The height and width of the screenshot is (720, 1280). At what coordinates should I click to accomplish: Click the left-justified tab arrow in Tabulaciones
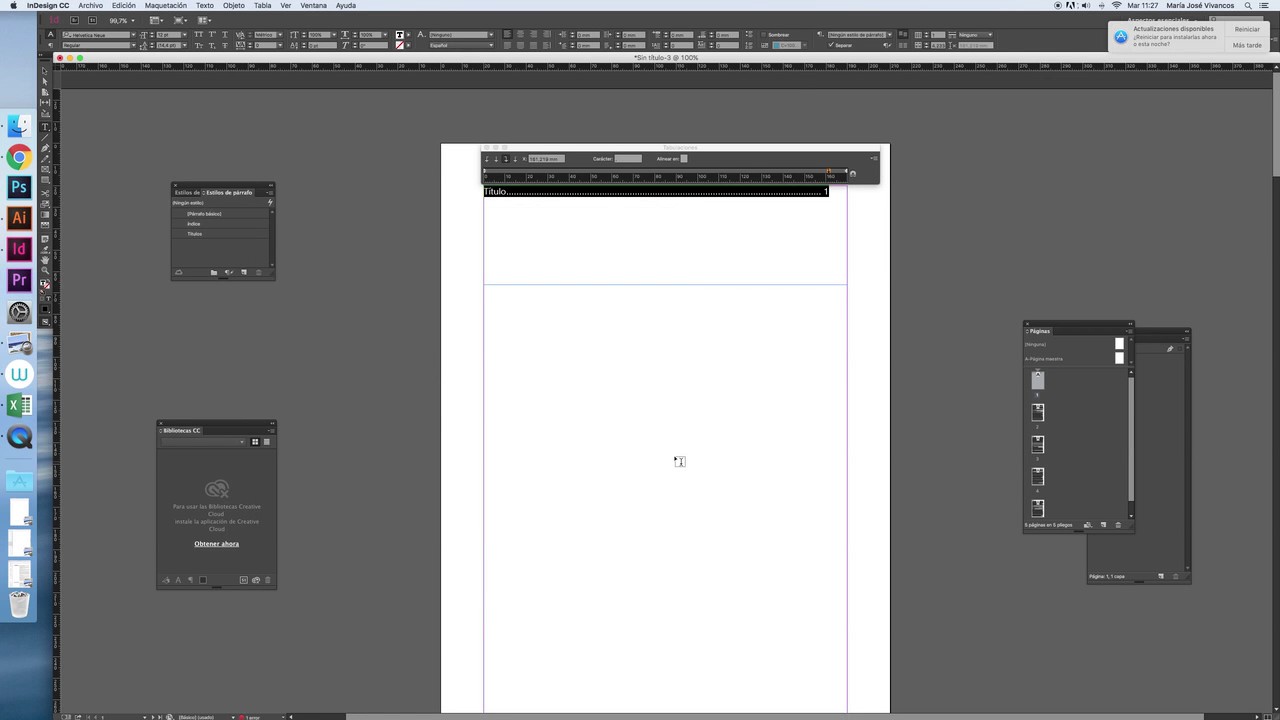[x=487, y=159]
